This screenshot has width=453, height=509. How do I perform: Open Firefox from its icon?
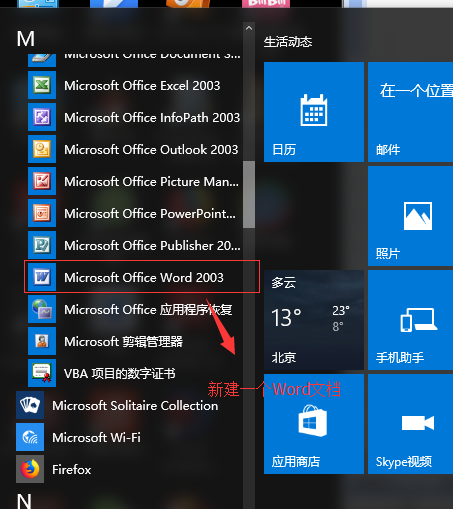pos(30,469)
